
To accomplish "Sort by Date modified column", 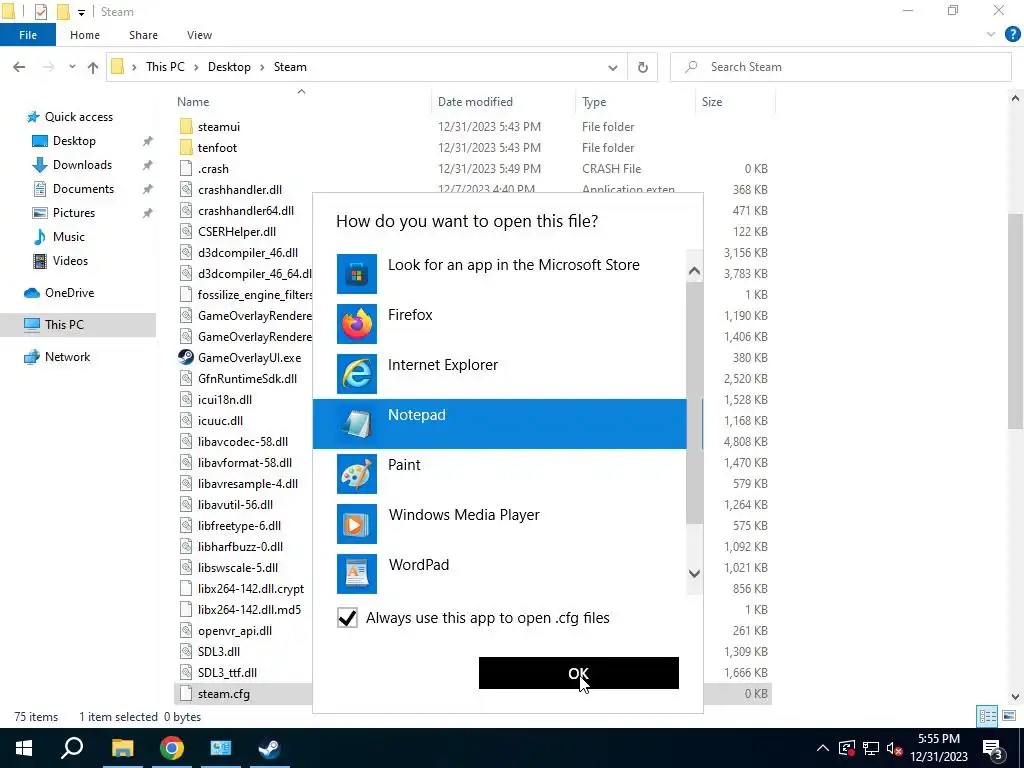I will pyautogui.click(x=475, y=102).
